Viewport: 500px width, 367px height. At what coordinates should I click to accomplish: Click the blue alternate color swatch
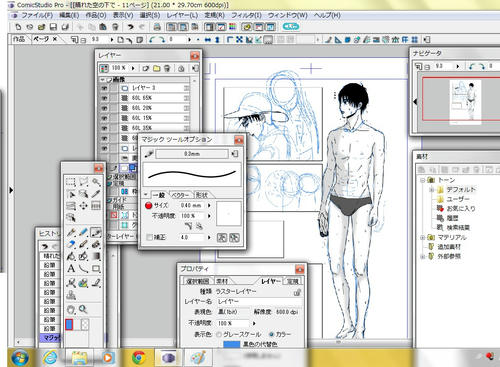(231, 344)
